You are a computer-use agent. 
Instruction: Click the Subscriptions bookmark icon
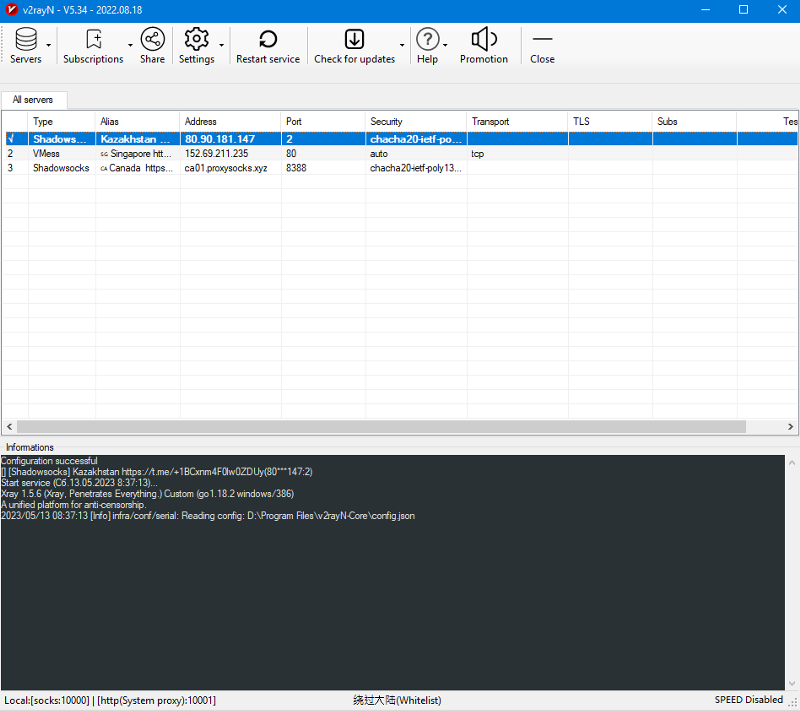point(93,39)
